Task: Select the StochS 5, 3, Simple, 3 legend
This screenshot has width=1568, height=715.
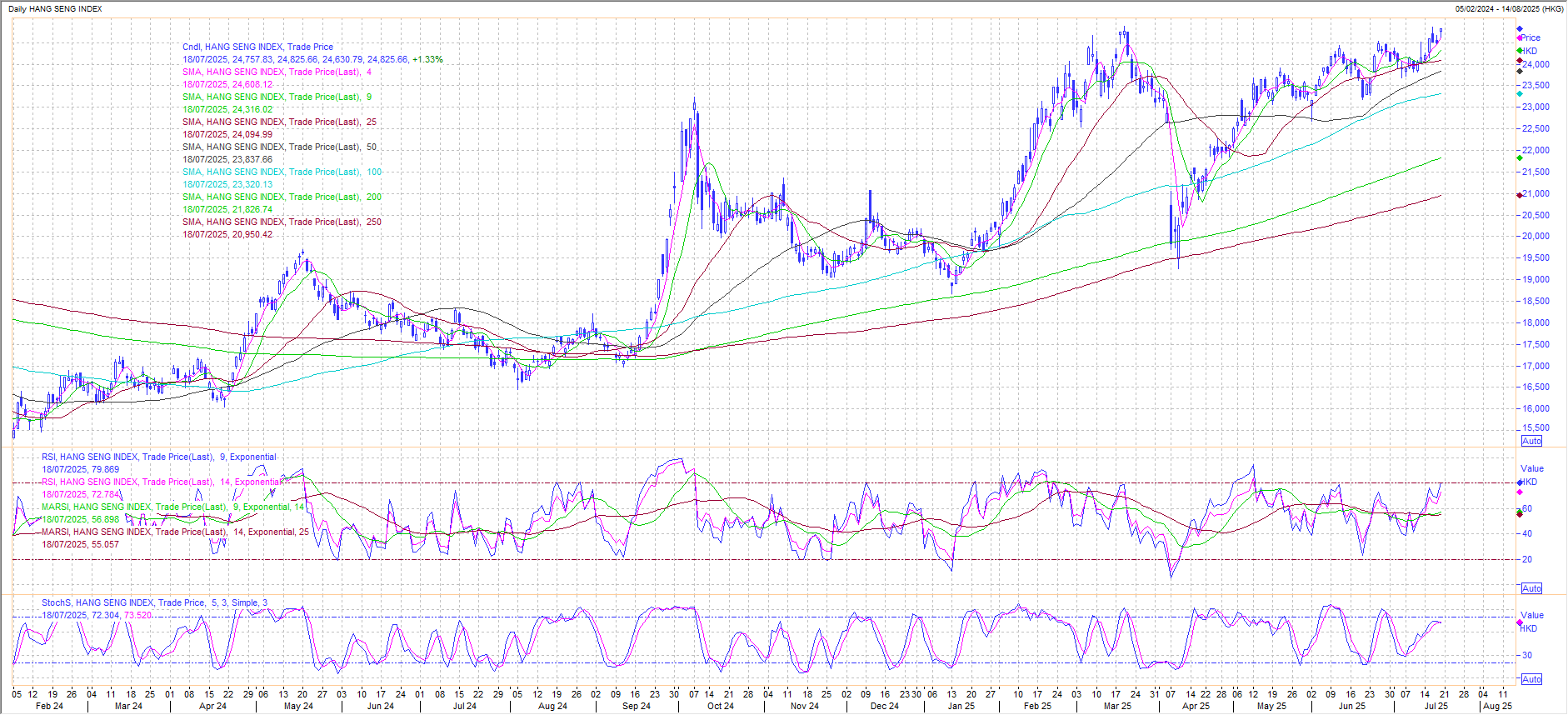Action: point(155,602)
